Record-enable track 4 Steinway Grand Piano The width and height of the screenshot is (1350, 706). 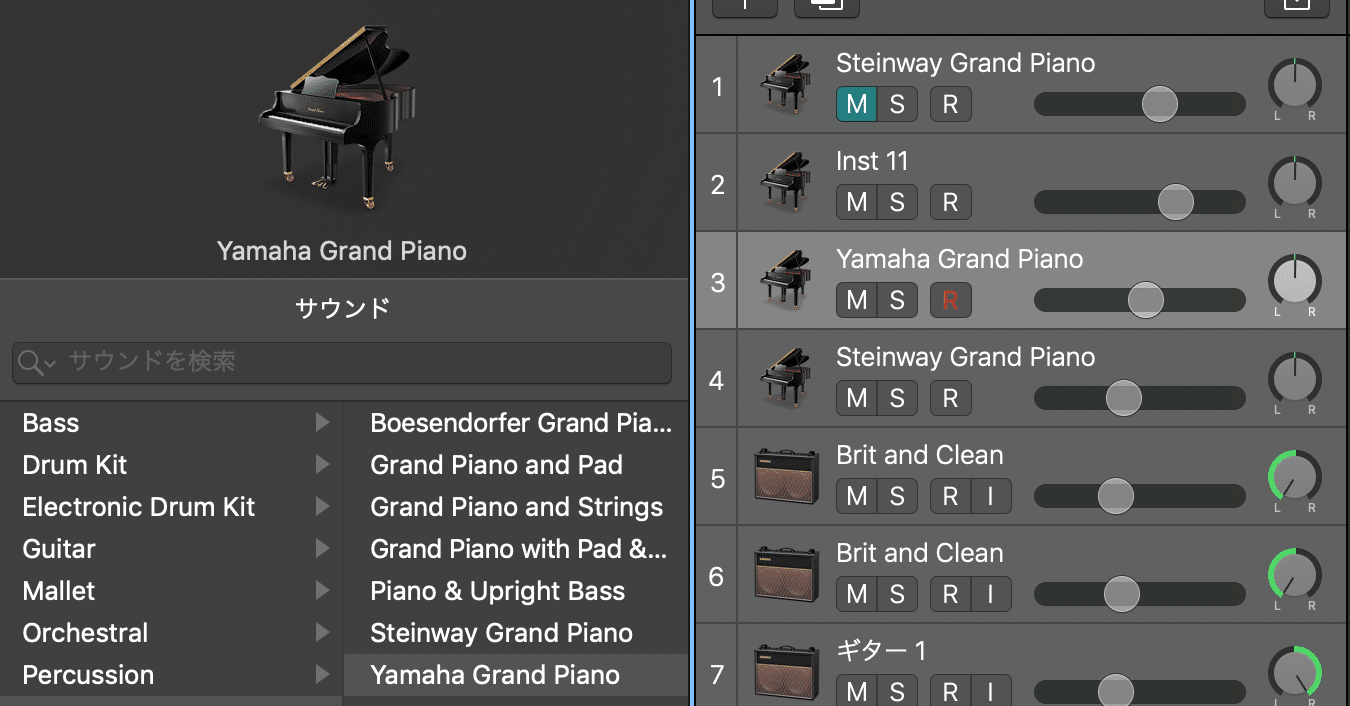point(950,398)
